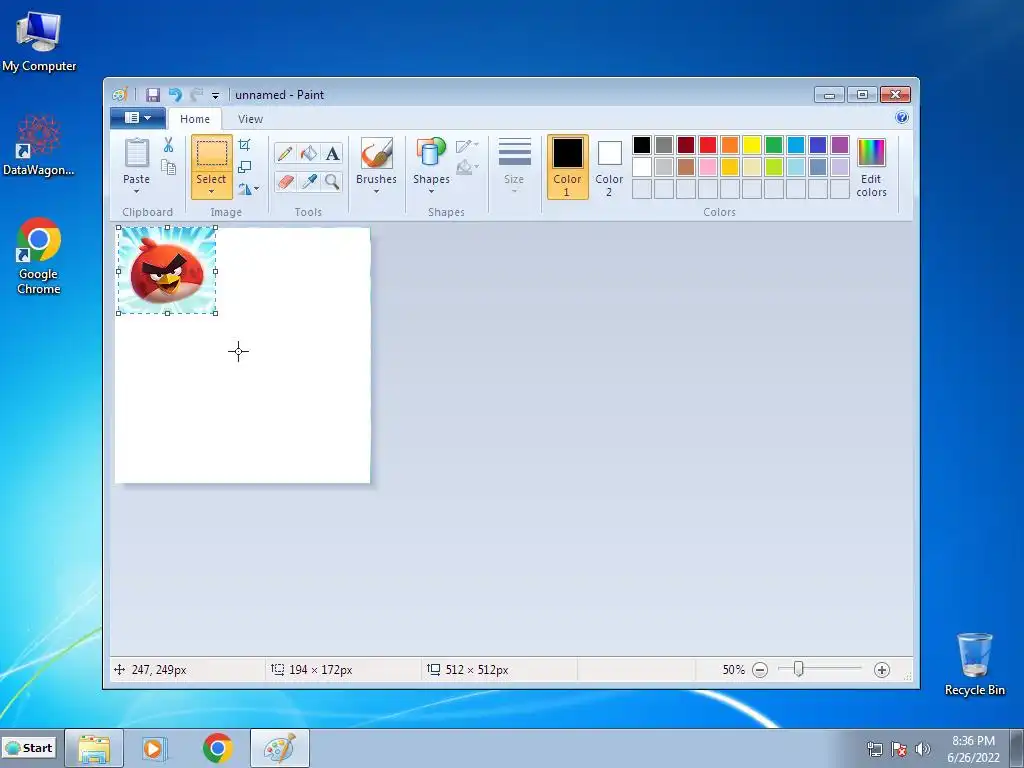The height and width of the screenshot is (768, 1024).
Task: Open File Explorer from the taskbar
Action: pyautogui.click(x=94, y=748)
